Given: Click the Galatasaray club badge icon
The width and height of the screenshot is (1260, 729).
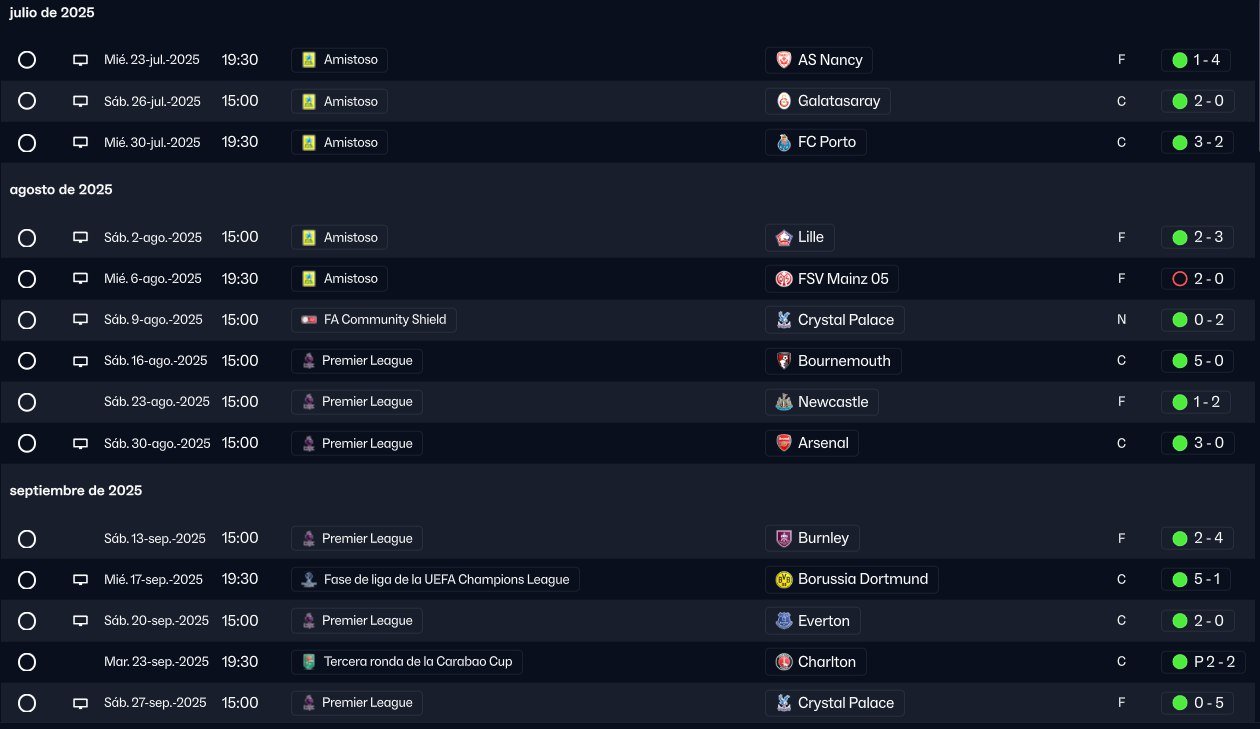Looking at the screenshot, I should [x=784, y=101].
